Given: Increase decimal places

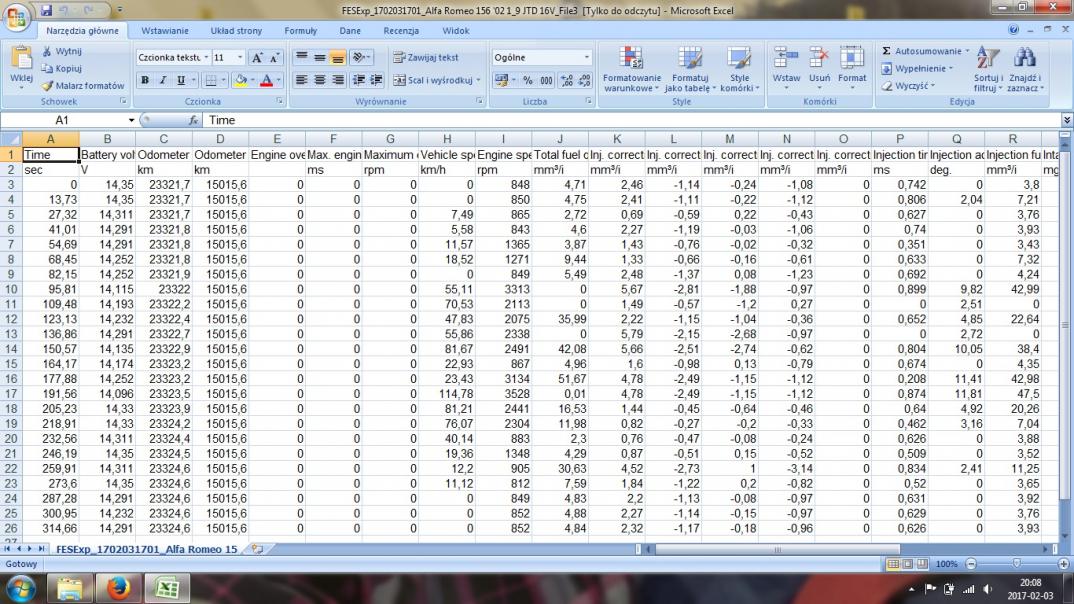Looking at the screenshot, I should (566, 80).
